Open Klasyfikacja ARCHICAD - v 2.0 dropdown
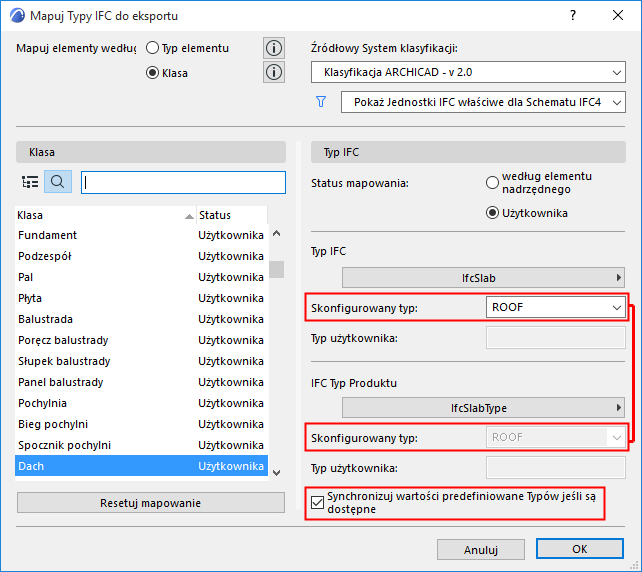Screen dimensions: 642x572 (x=468, y=73)
